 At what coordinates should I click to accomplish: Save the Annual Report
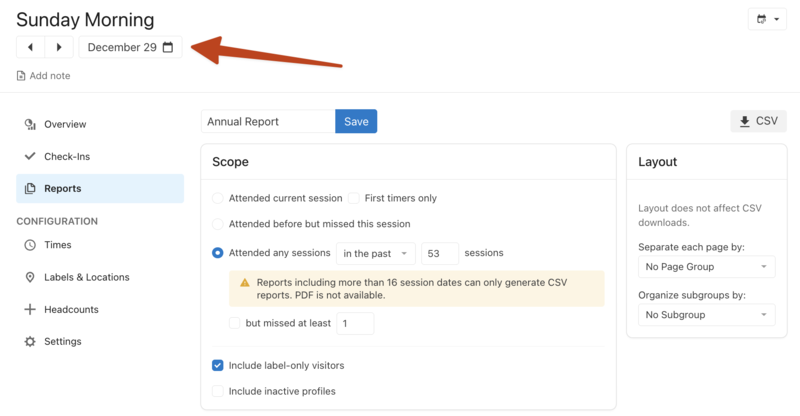356,121
